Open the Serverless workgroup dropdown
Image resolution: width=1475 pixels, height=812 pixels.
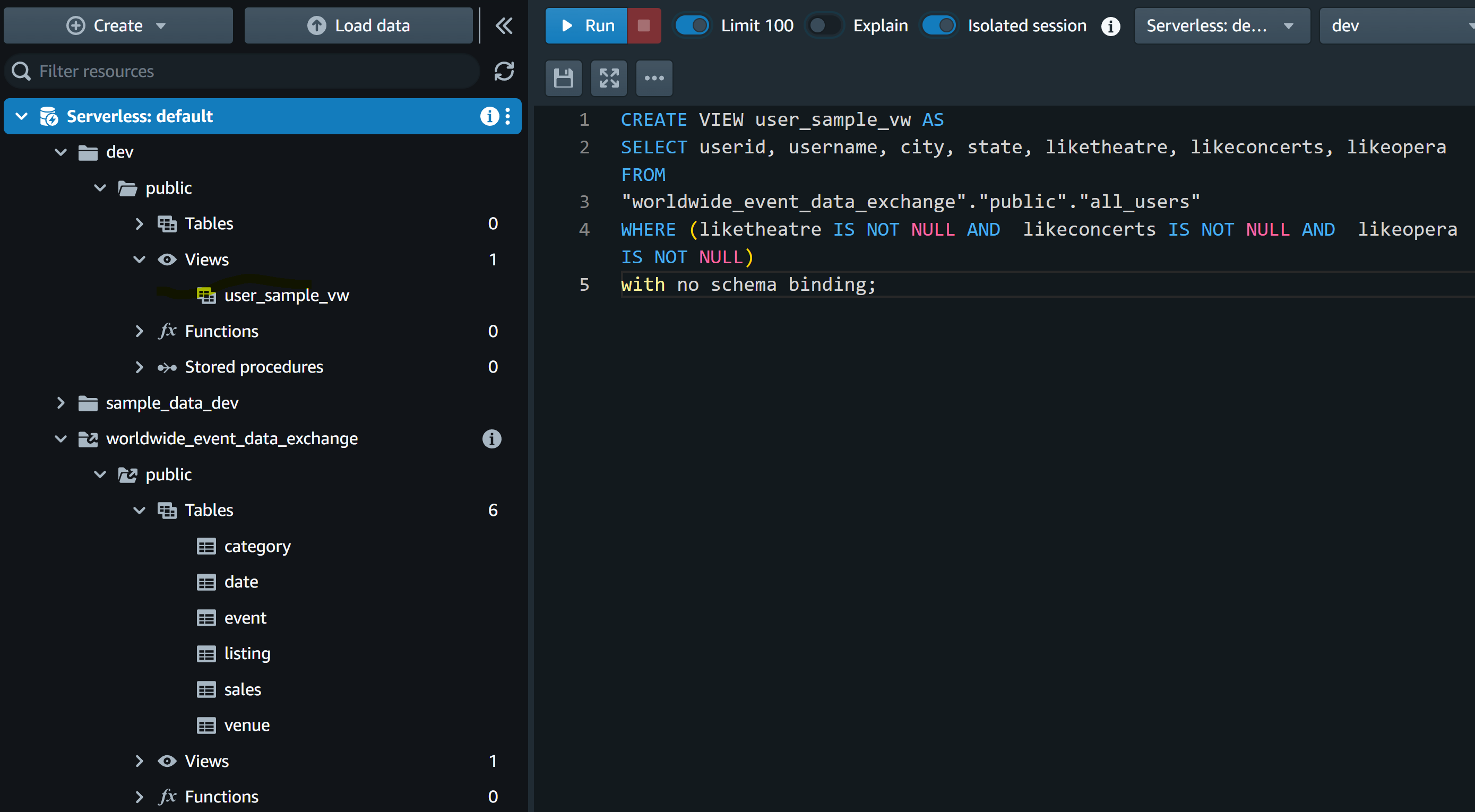tap(1221, 26)
